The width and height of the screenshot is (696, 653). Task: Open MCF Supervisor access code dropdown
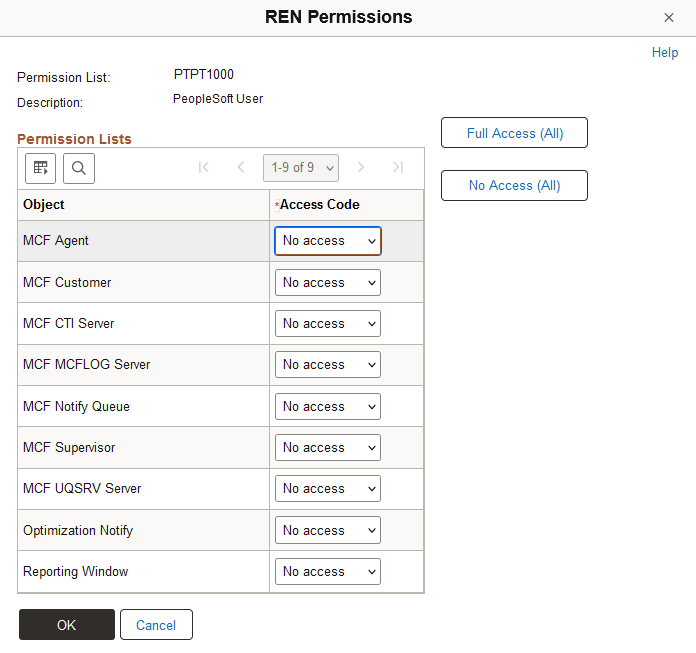coord(328,447)
